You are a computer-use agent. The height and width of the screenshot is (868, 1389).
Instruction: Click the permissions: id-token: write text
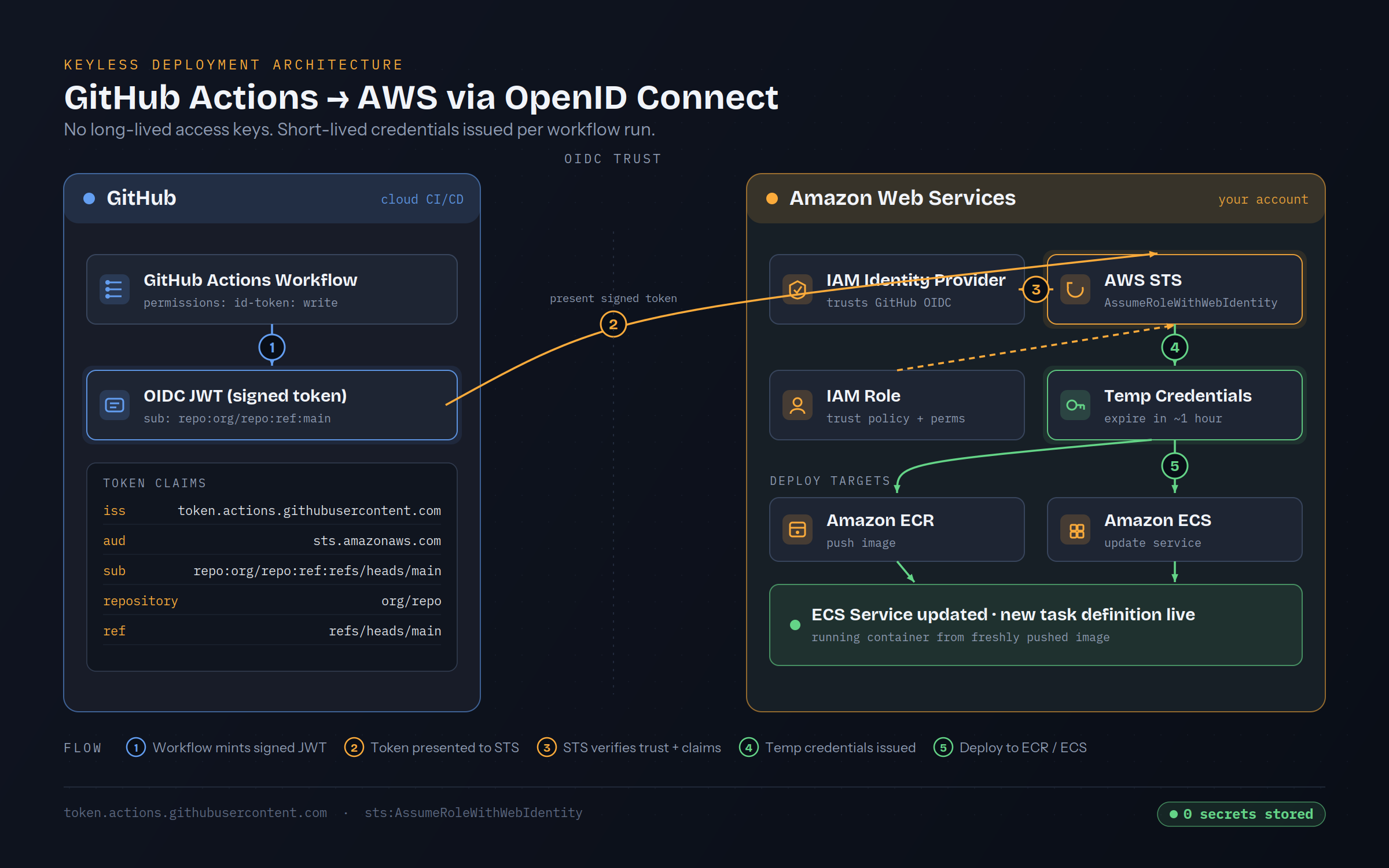(241, 303)
